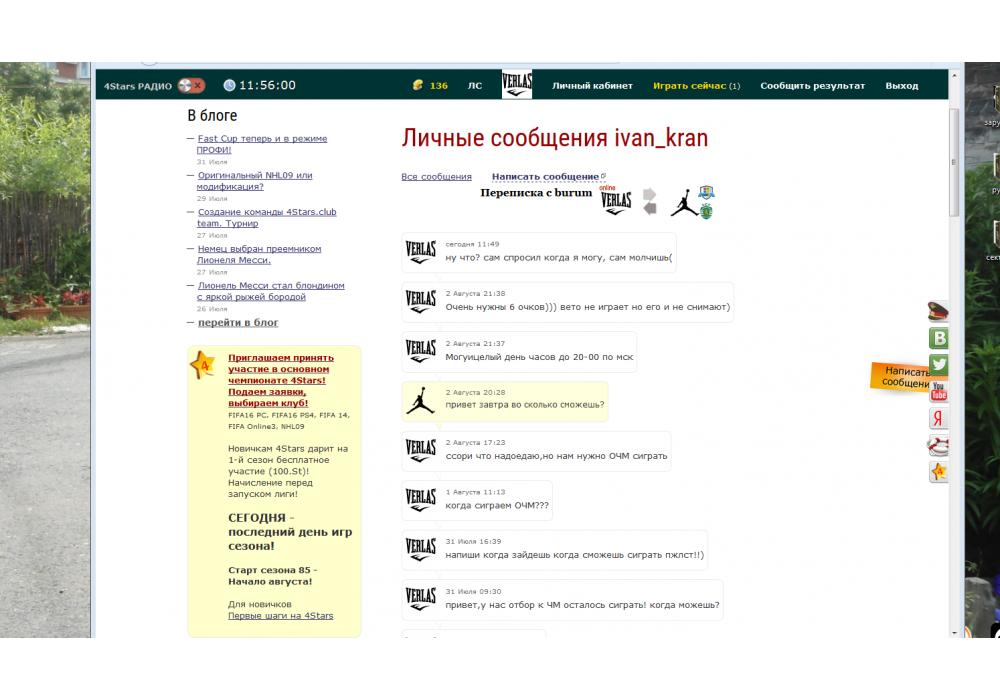Click the СЕГОДНЯ - последний день игр сезона! text

[290, 532]
